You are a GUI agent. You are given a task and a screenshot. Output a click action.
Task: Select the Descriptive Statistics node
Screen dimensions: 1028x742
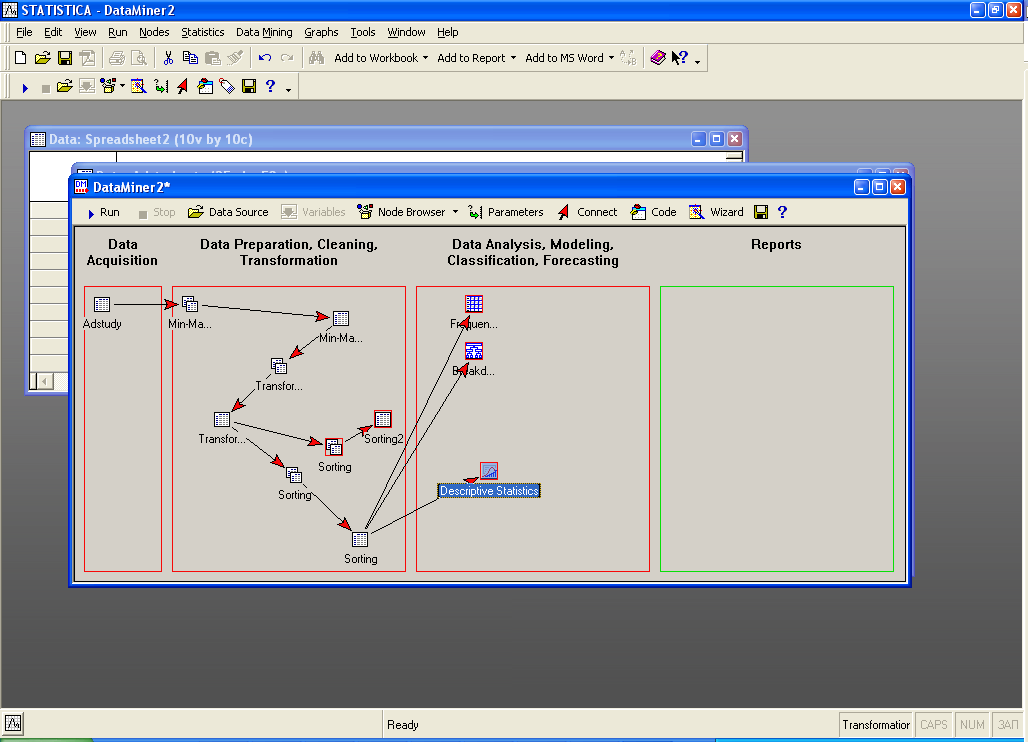(x=489, y=490)
